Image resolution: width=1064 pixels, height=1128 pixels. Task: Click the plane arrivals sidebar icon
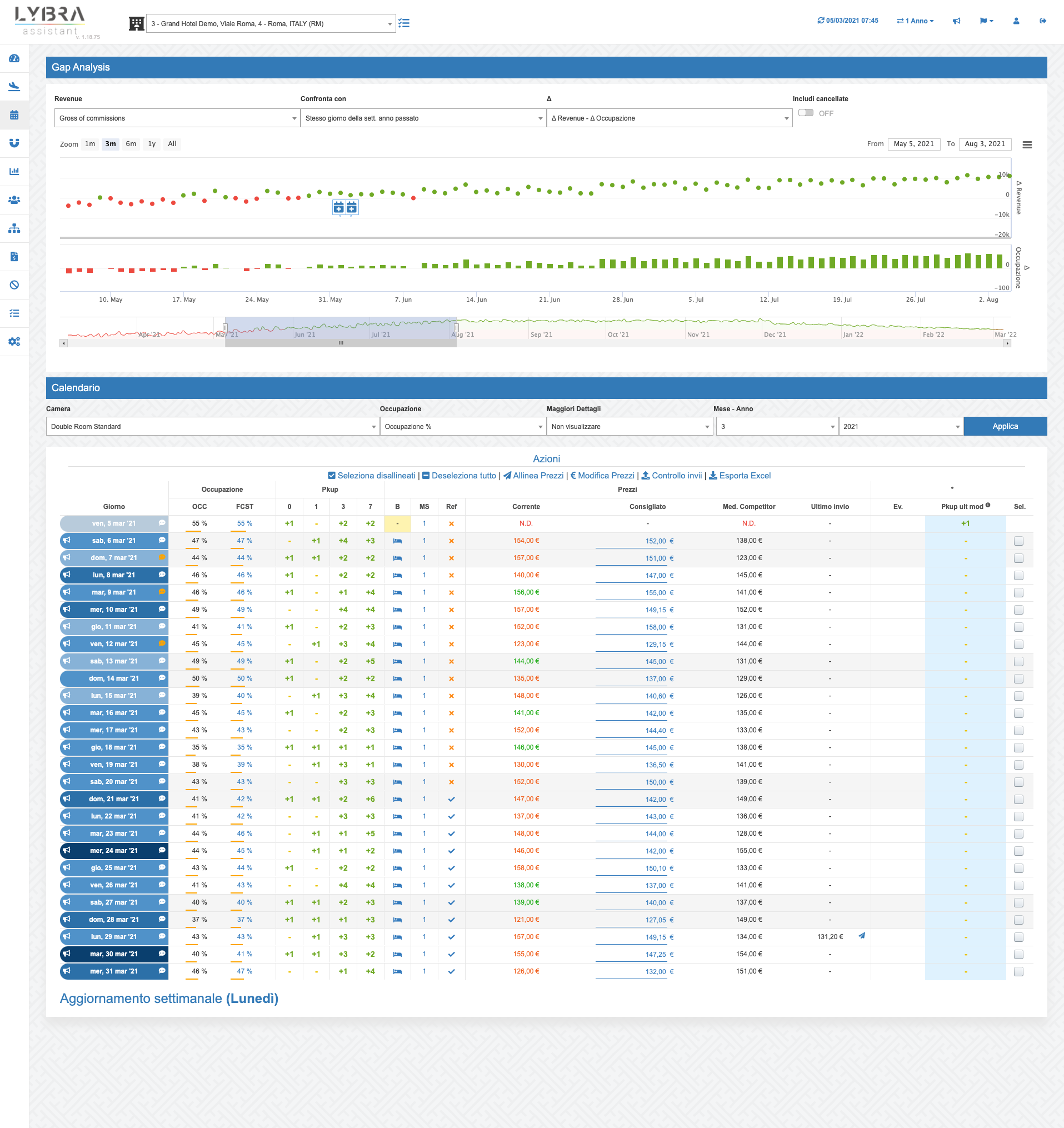coord(14,86)
